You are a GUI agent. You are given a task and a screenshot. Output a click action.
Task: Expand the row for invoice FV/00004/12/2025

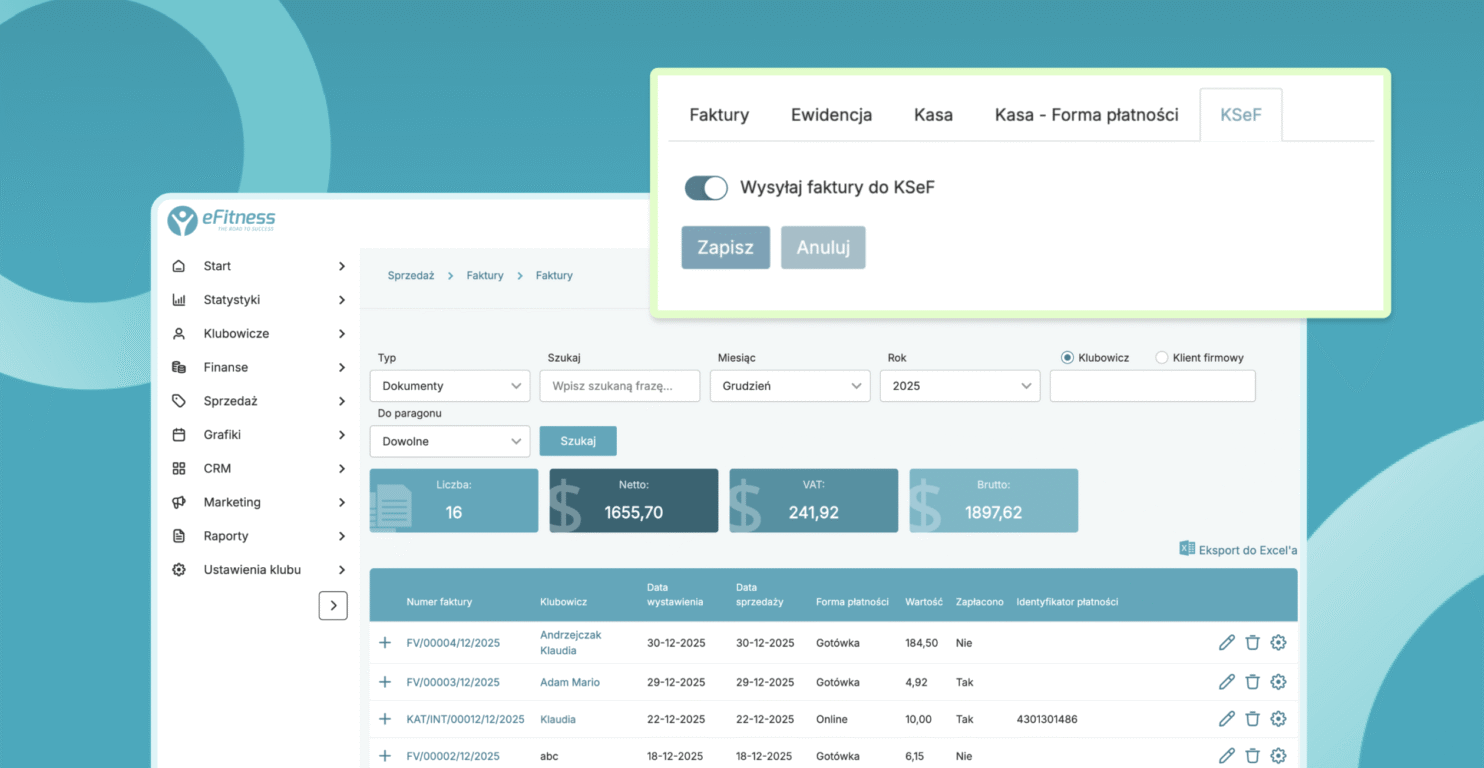coord(385,643)
